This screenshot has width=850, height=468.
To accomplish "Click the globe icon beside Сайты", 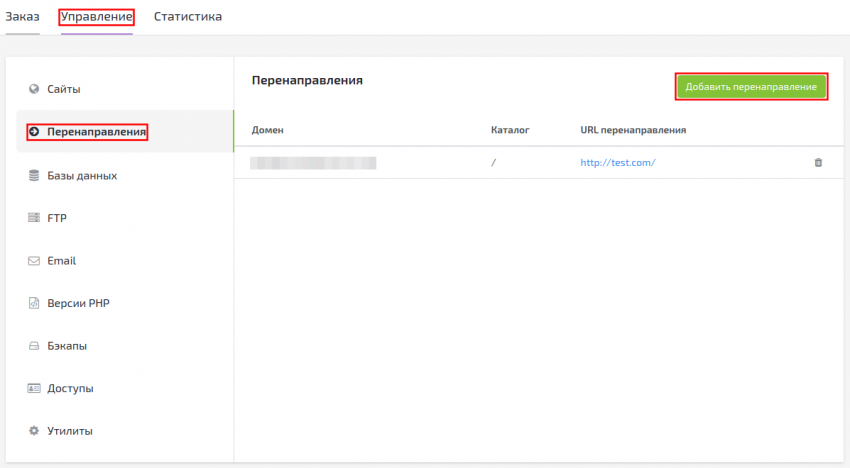I will [33, 89].
